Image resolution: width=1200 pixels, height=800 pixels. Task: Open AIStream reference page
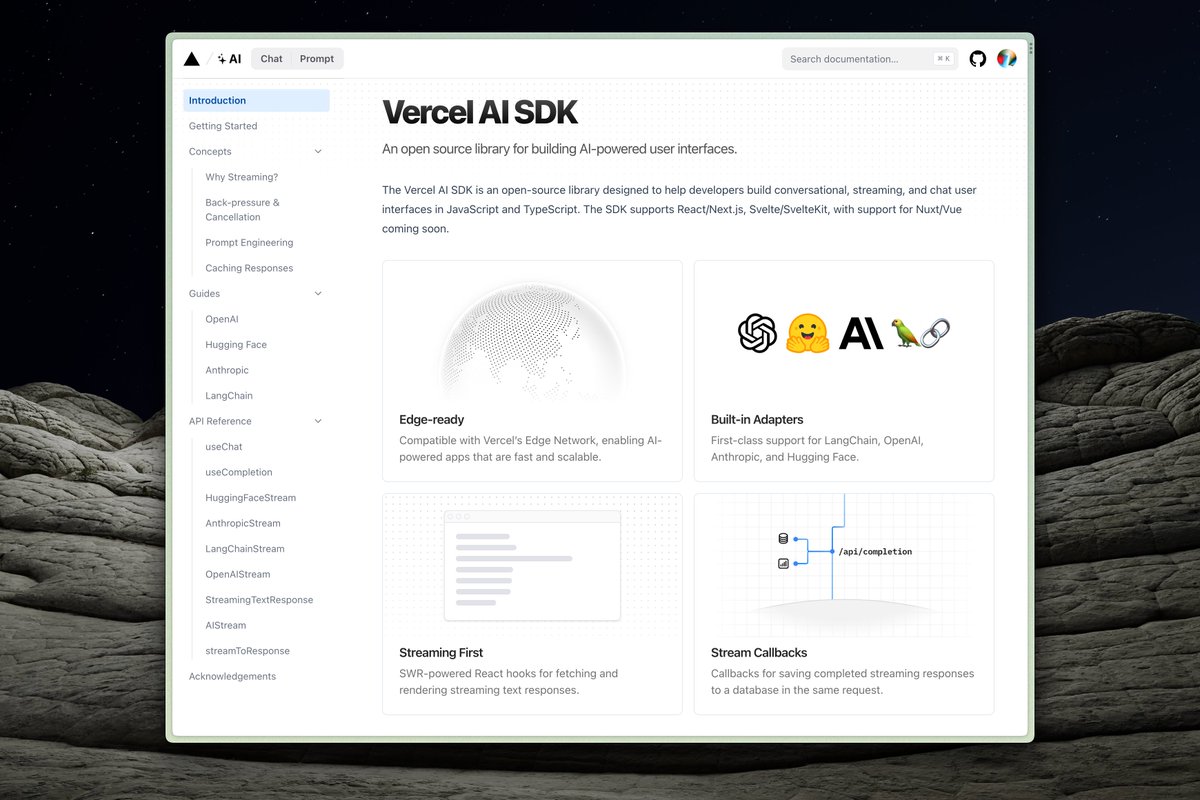click(226, 625)
